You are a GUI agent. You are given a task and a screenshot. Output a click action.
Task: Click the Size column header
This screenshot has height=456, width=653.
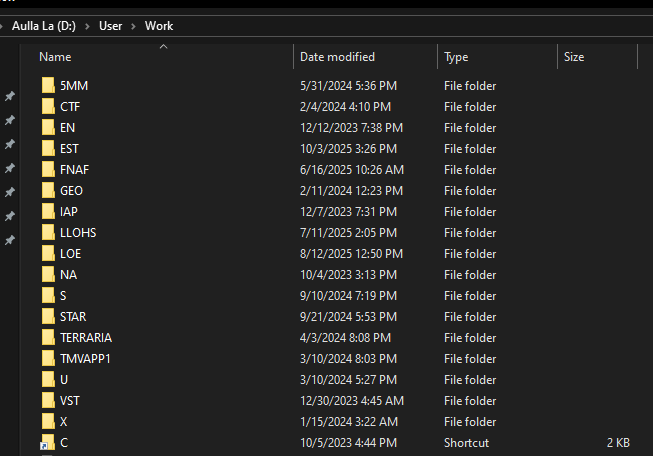click(574, 58)
